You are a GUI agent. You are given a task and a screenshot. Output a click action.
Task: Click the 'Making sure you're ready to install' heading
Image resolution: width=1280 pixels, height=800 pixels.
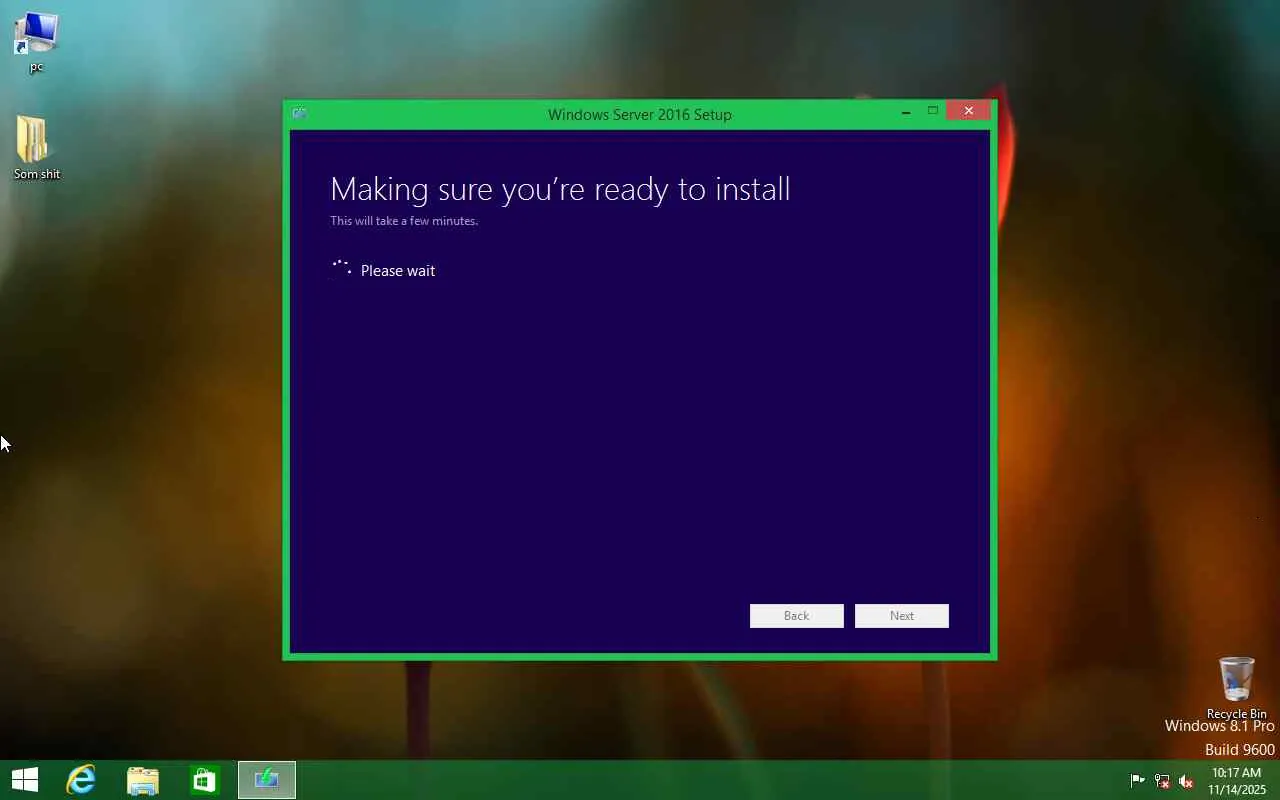point(560,189)
